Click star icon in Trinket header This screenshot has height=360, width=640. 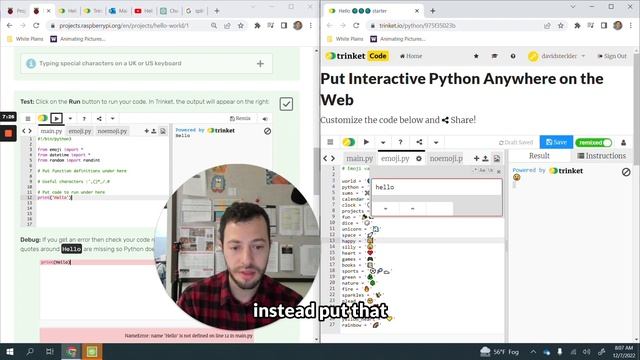(x=476, y=56)
